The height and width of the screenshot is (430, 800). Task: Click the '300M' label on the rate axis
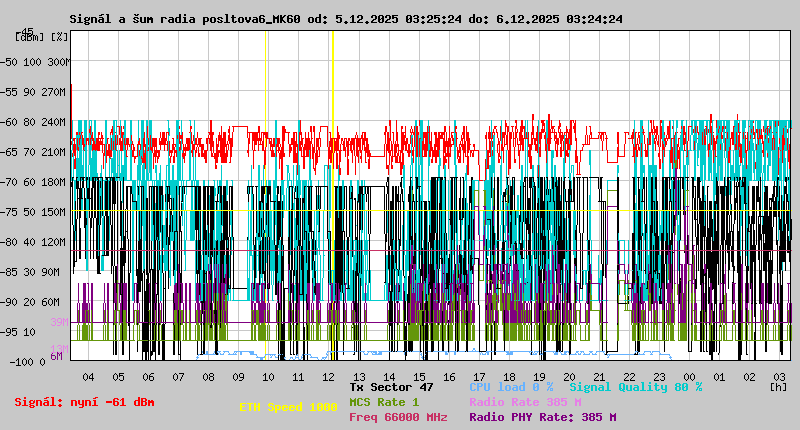tap(58, 62)
